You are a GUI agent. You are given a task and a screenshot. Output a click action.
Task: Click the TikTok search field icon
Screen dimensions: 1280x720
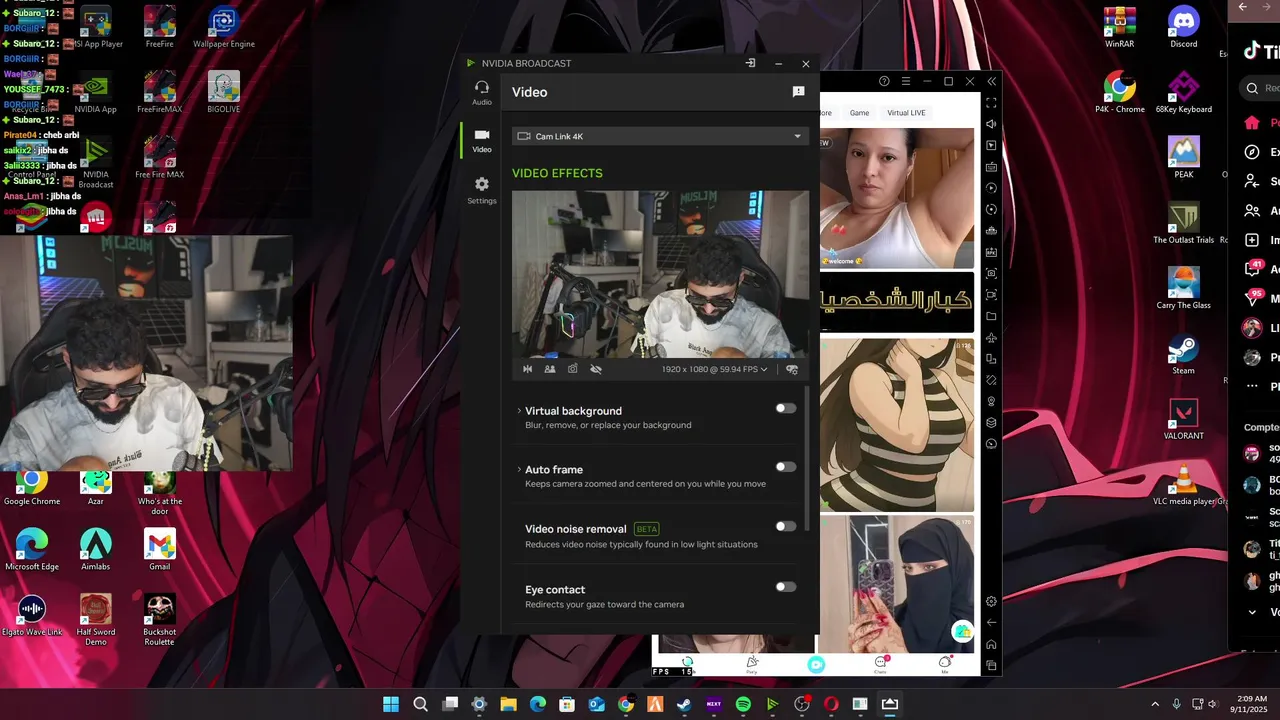coord(1252,88)
